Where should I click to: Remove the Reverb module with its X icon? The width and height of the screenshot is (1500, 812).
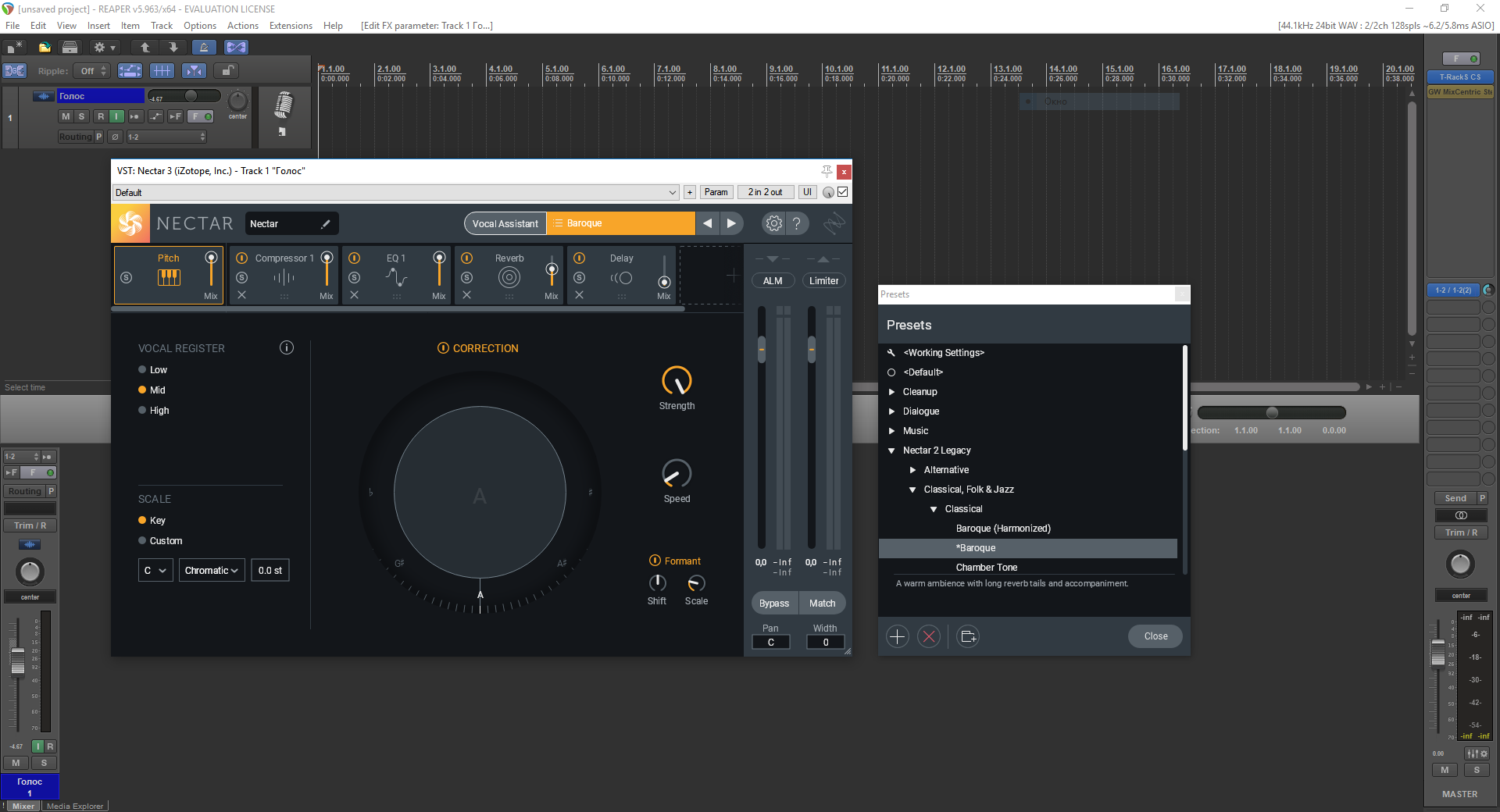point(466,295)
